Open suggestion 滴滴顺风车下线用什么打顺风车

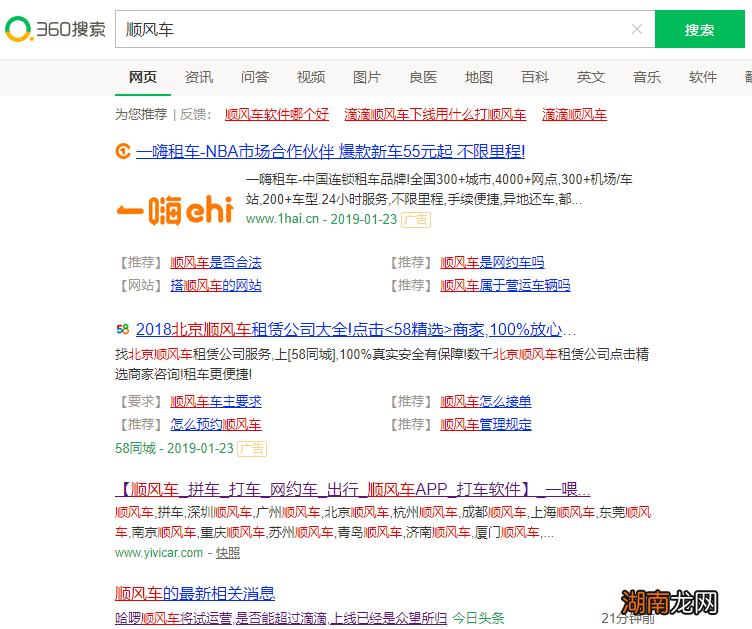[x=435, y=115]
